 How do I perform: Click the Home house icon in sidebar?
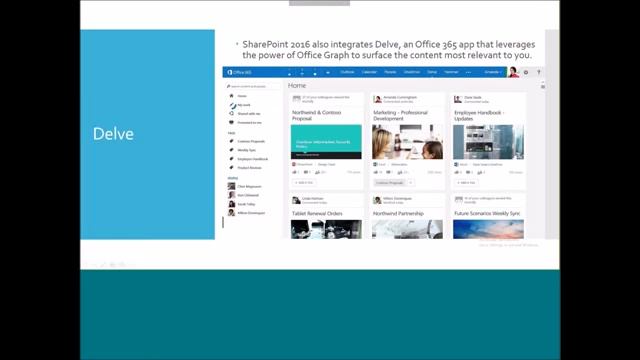pyautogui.click(x=231, y=96)
